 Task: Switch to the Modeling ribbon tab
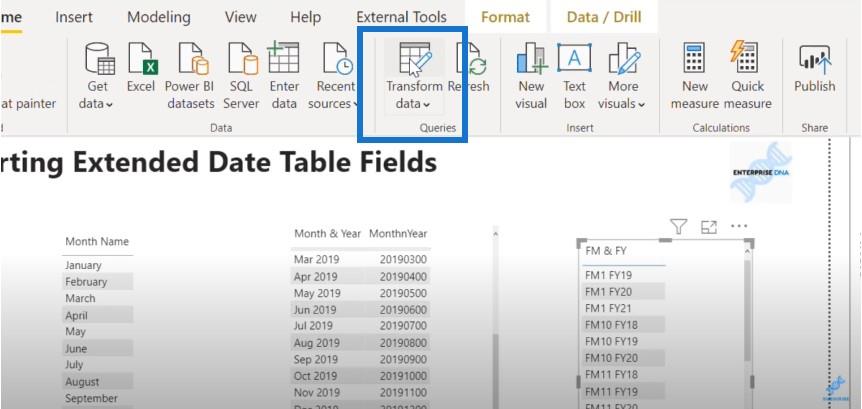pos(158,17)
